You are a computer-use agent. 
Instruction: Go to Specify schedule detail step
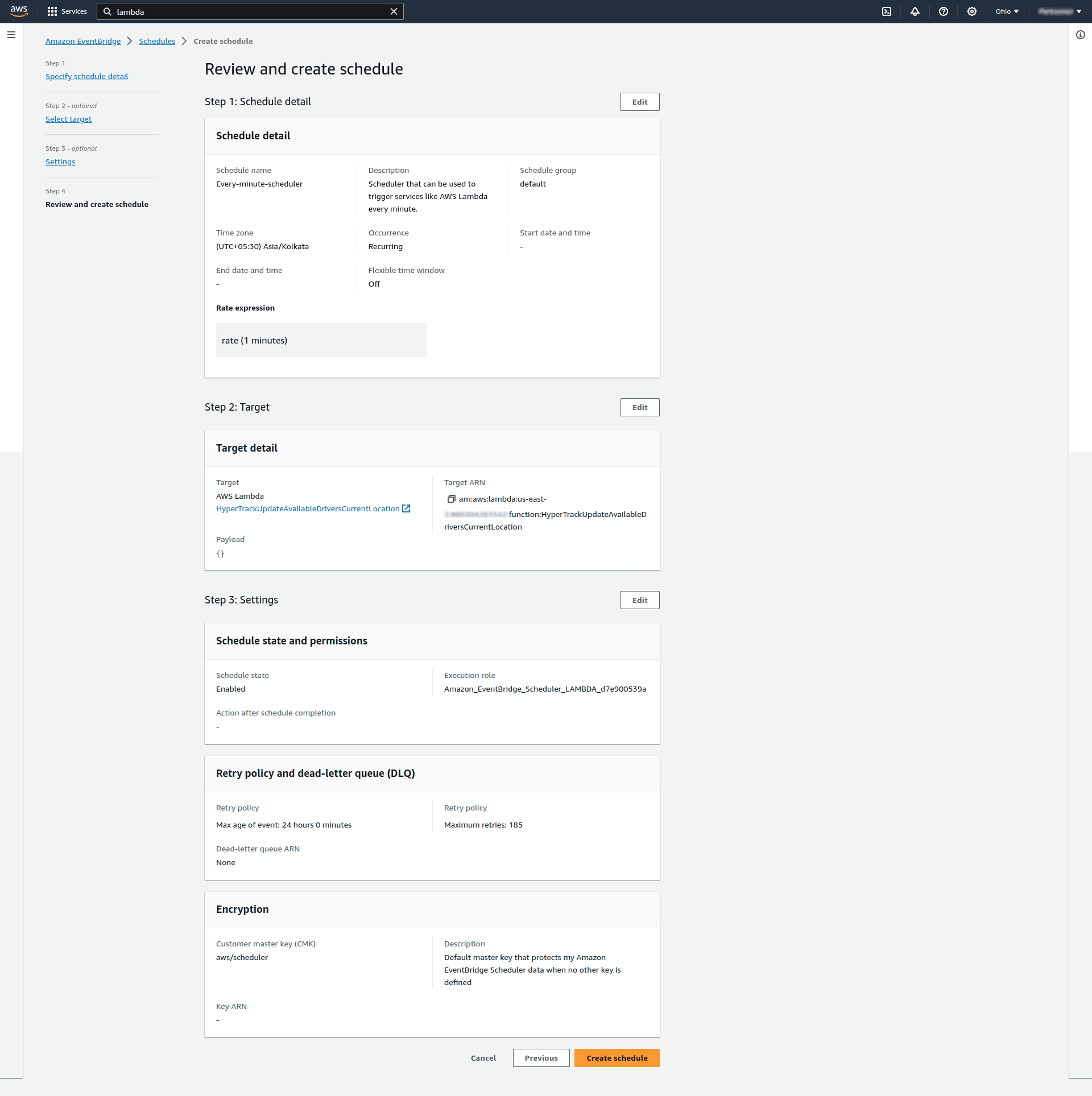click(86, 76)
